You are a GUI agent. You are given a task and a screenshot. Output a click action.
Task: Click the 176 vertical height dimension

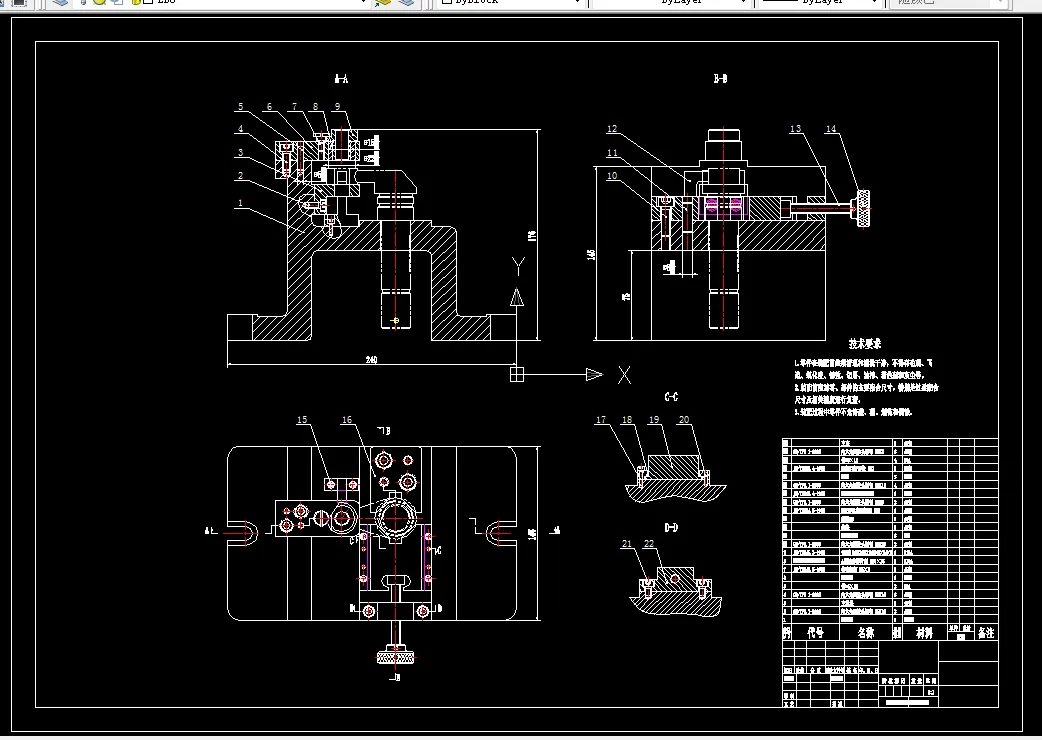tap(532, 235)
